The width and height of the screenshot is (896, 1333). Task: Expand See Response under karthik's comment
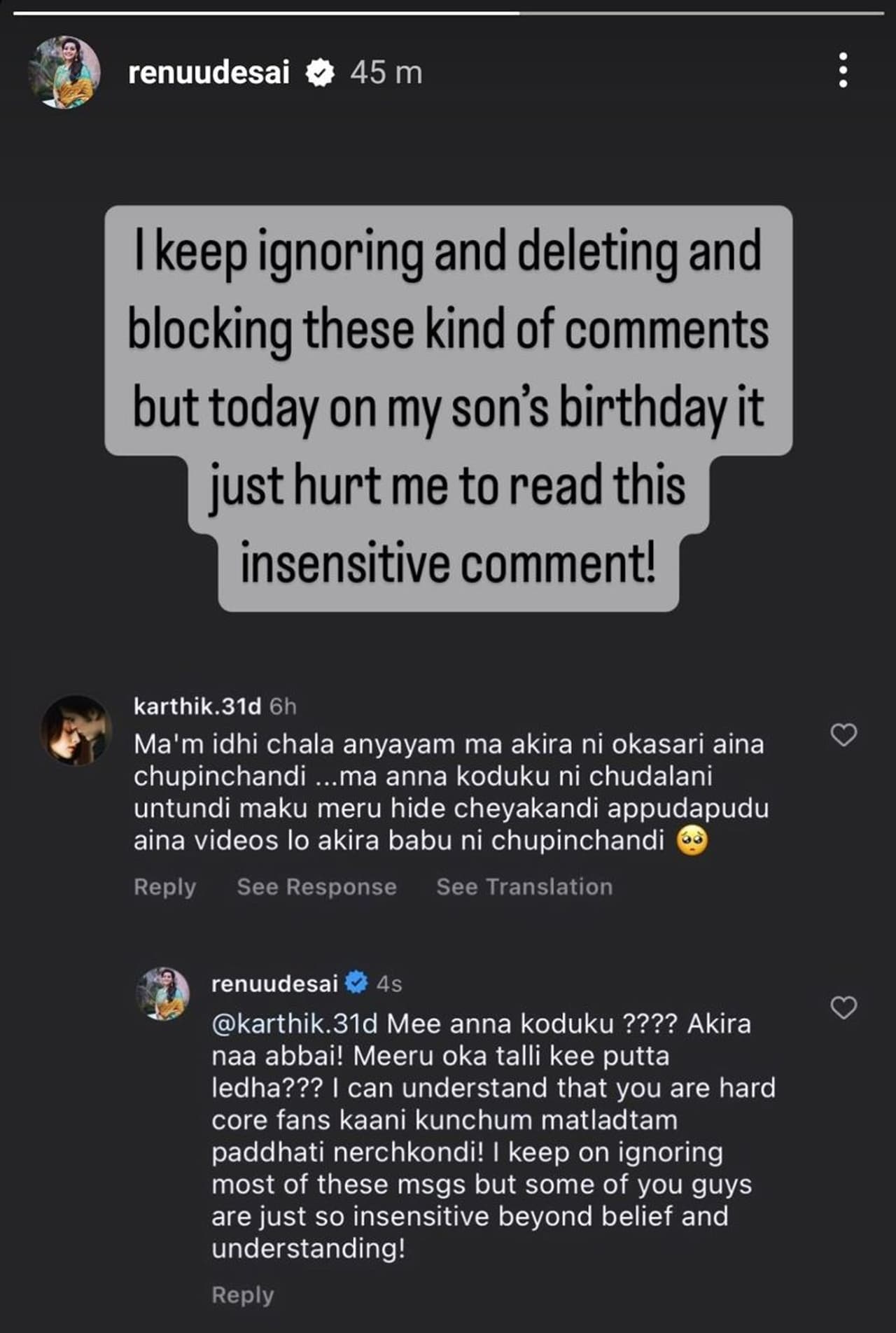click(316, 887)
